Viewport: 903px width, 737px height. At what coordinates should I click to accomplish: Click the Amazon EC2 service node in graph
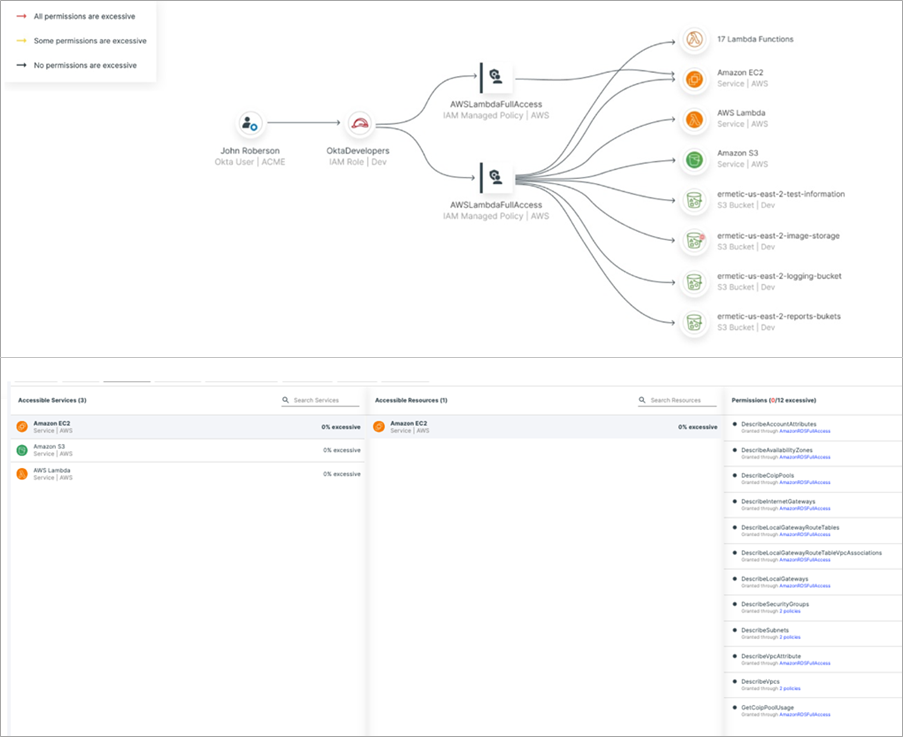[695, 79]
